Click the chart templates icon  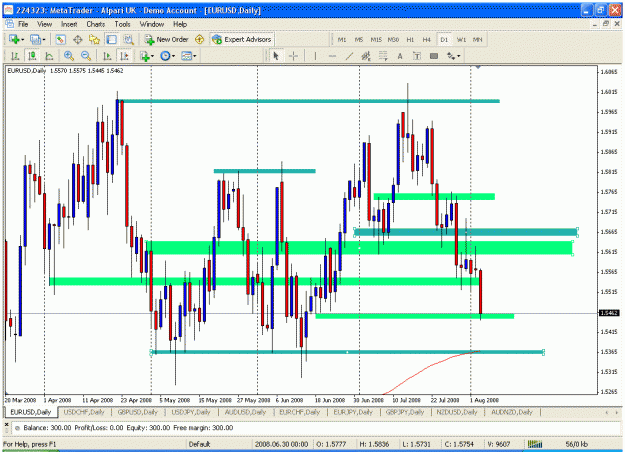pyautogui.click(x=186, y=56)
